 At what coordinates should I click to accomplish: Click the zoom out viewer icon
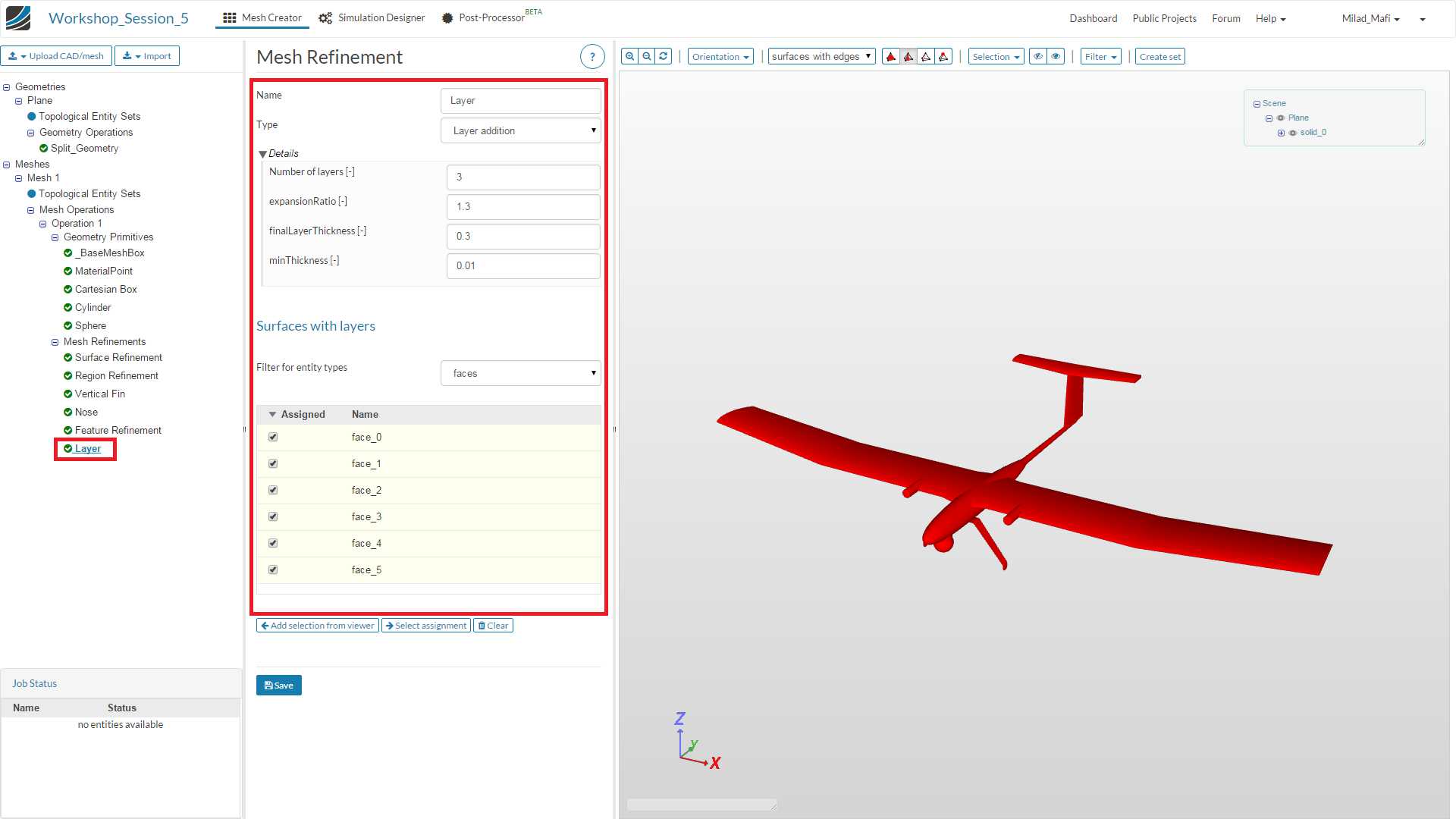tap(647, 56)
